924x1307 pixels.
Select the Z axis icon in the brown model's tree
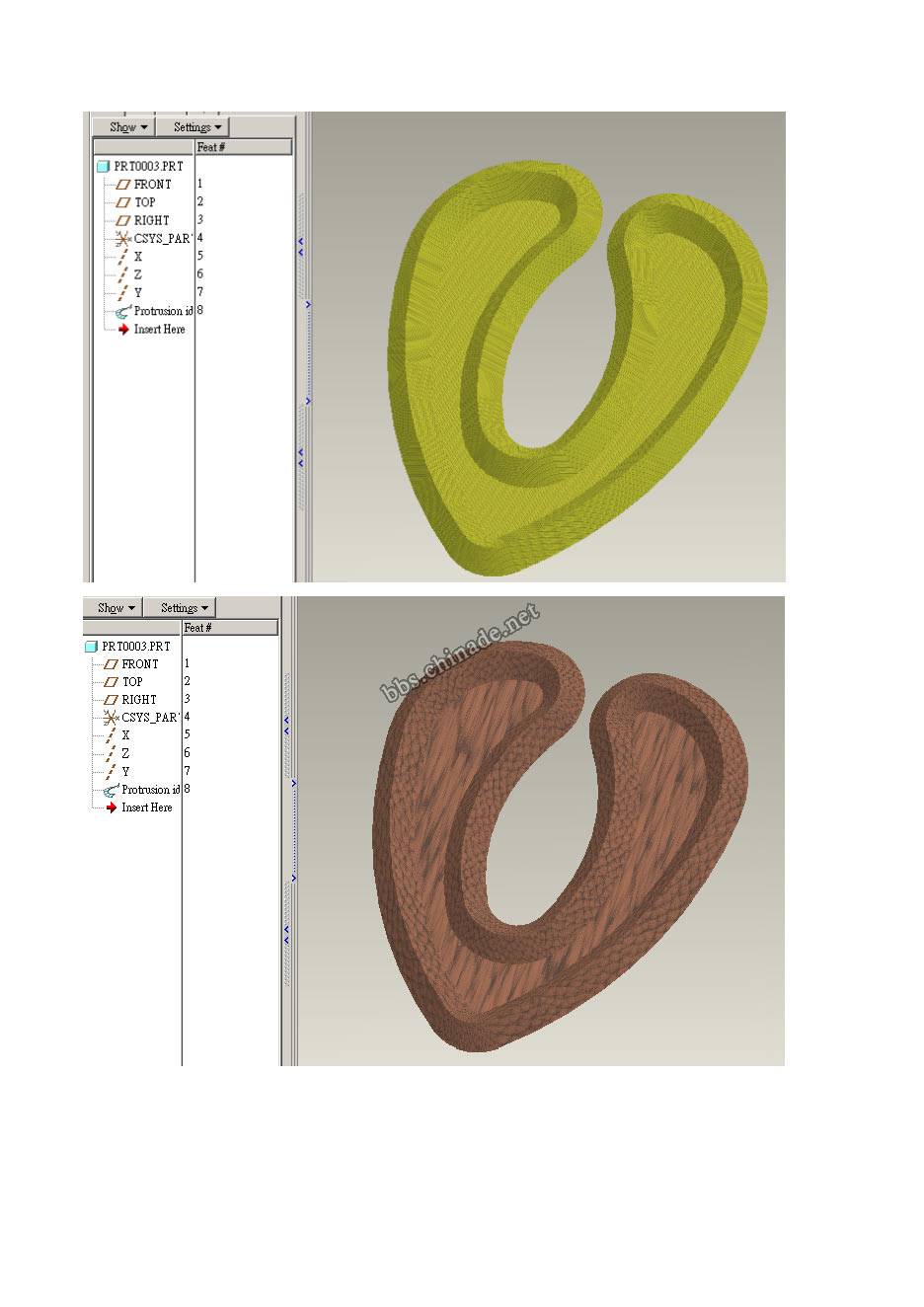click(x=112, y=753)
